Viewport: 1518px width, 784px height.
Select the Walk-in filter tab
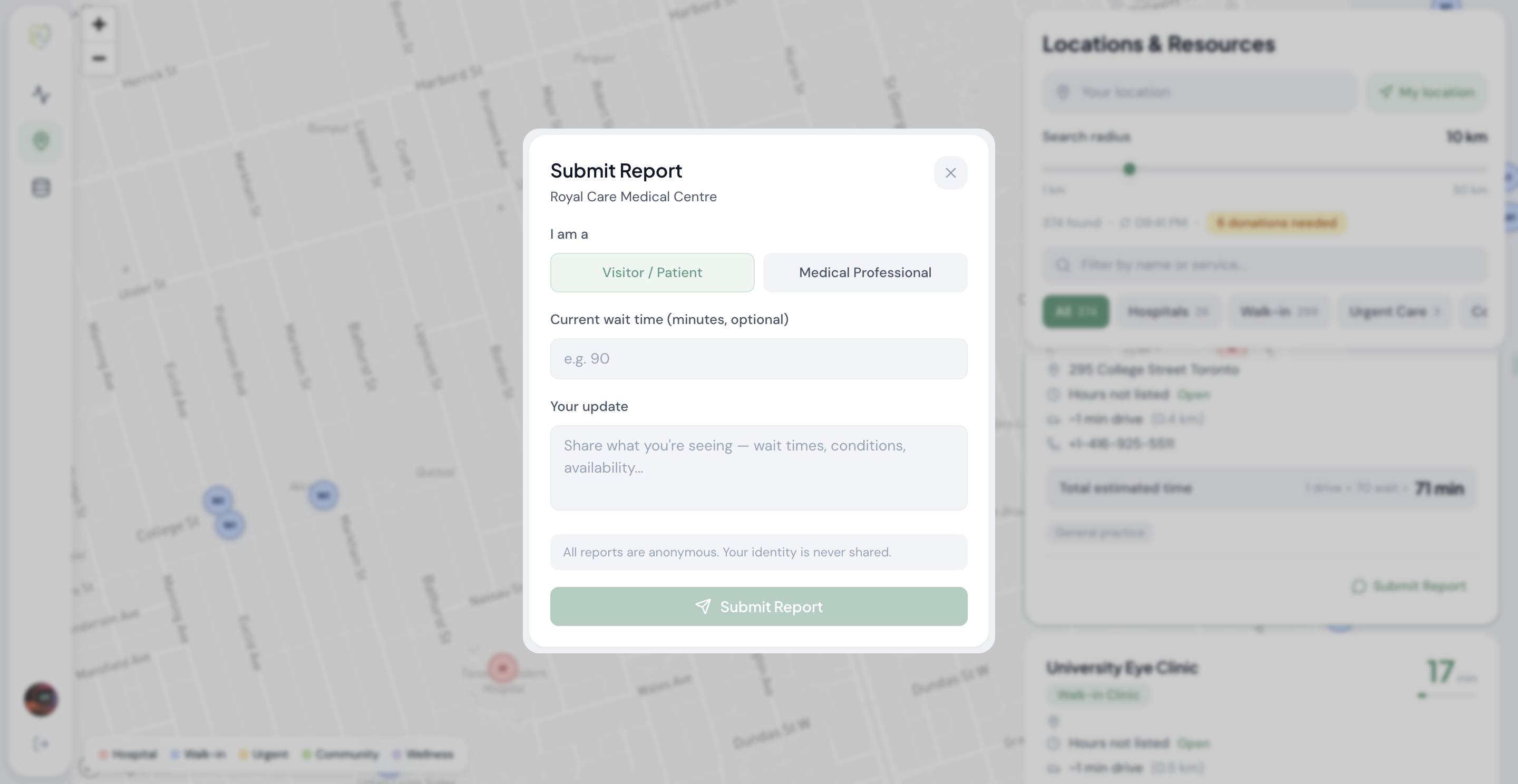1278,311
